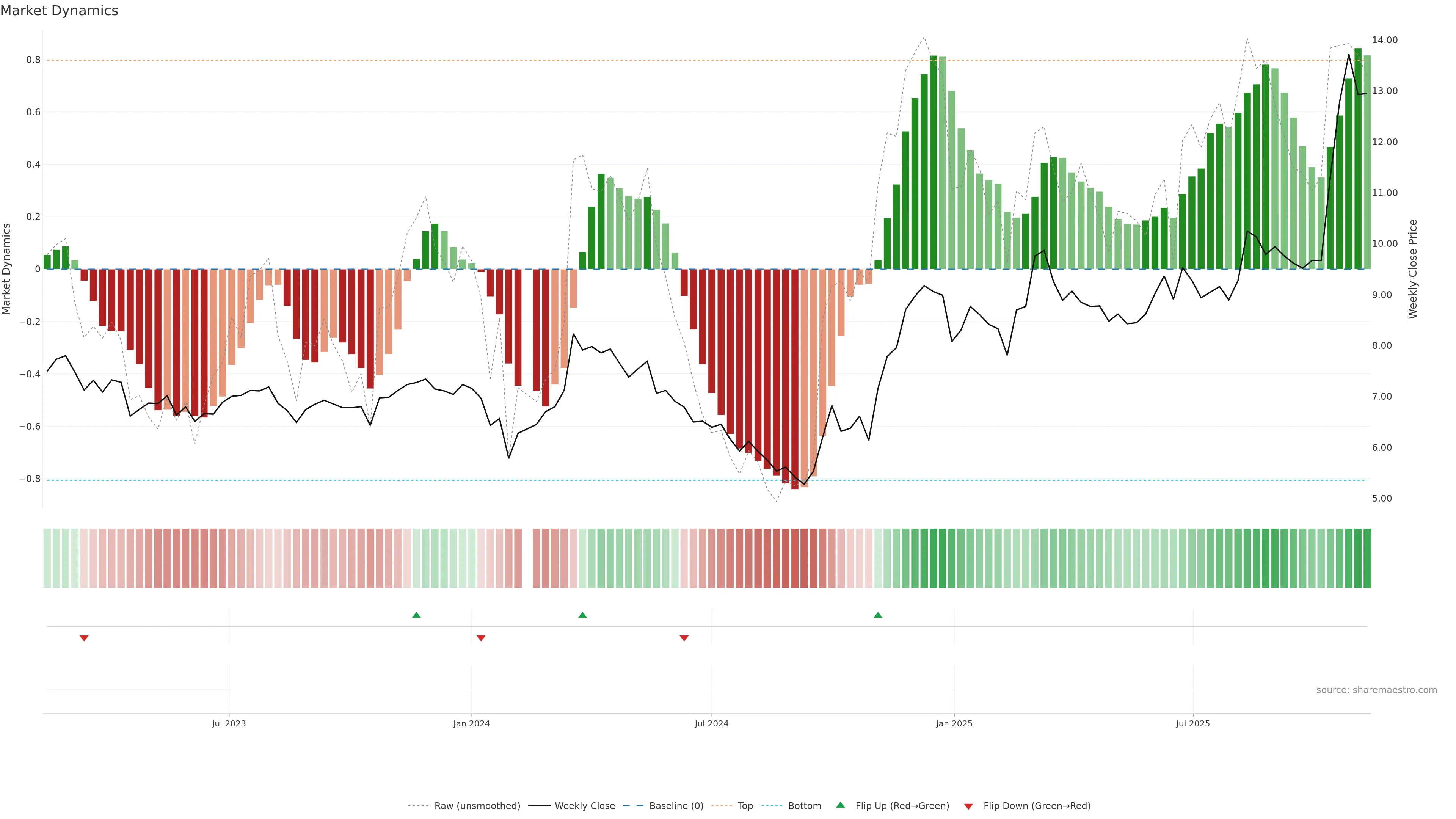Click the Jul 2023 x-axis label
This screenshot has width=1456, height=819.
(229, 723)
